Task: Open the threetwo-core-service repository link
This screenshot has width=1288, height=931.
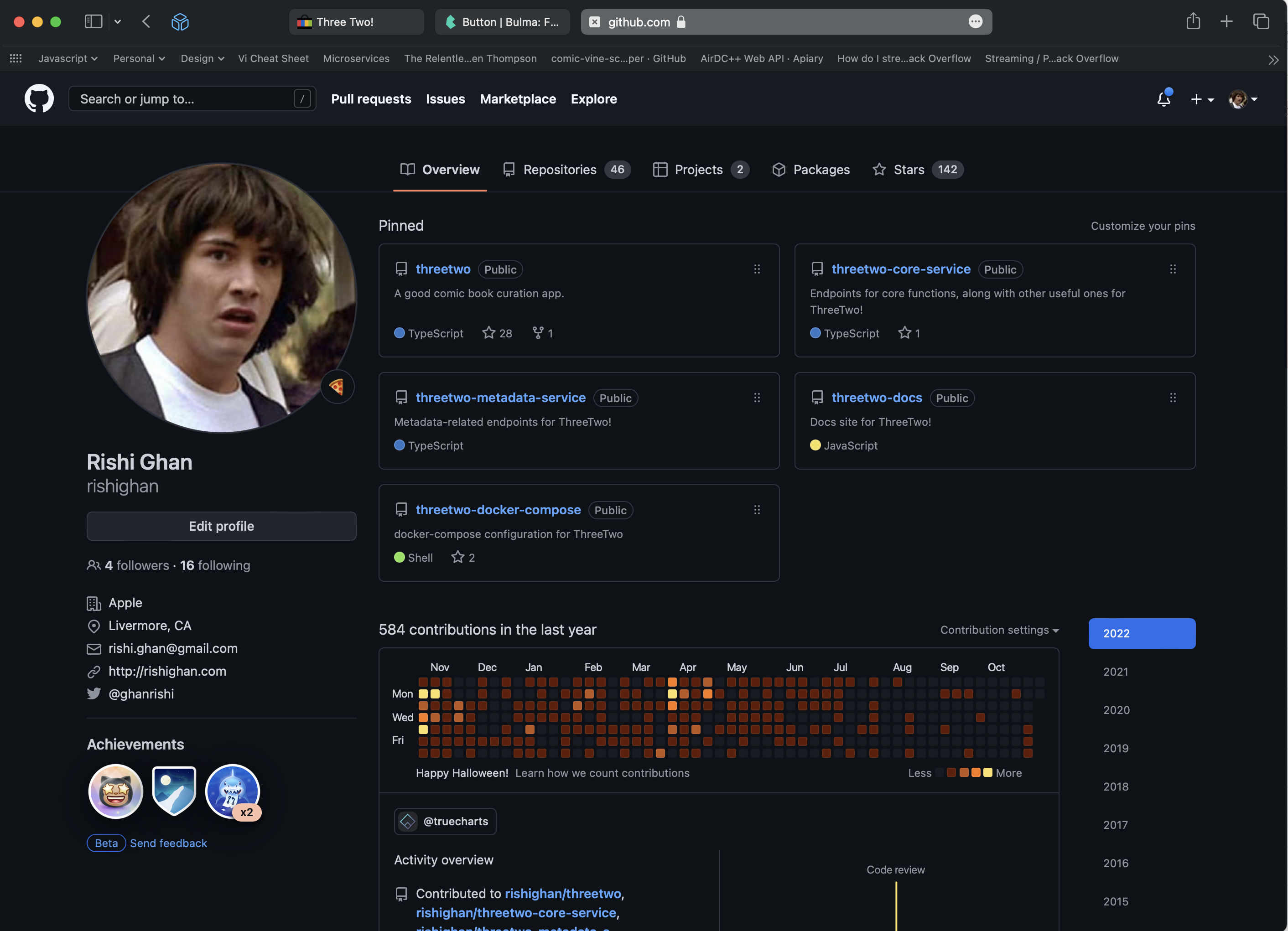Action: pos(901,269)
